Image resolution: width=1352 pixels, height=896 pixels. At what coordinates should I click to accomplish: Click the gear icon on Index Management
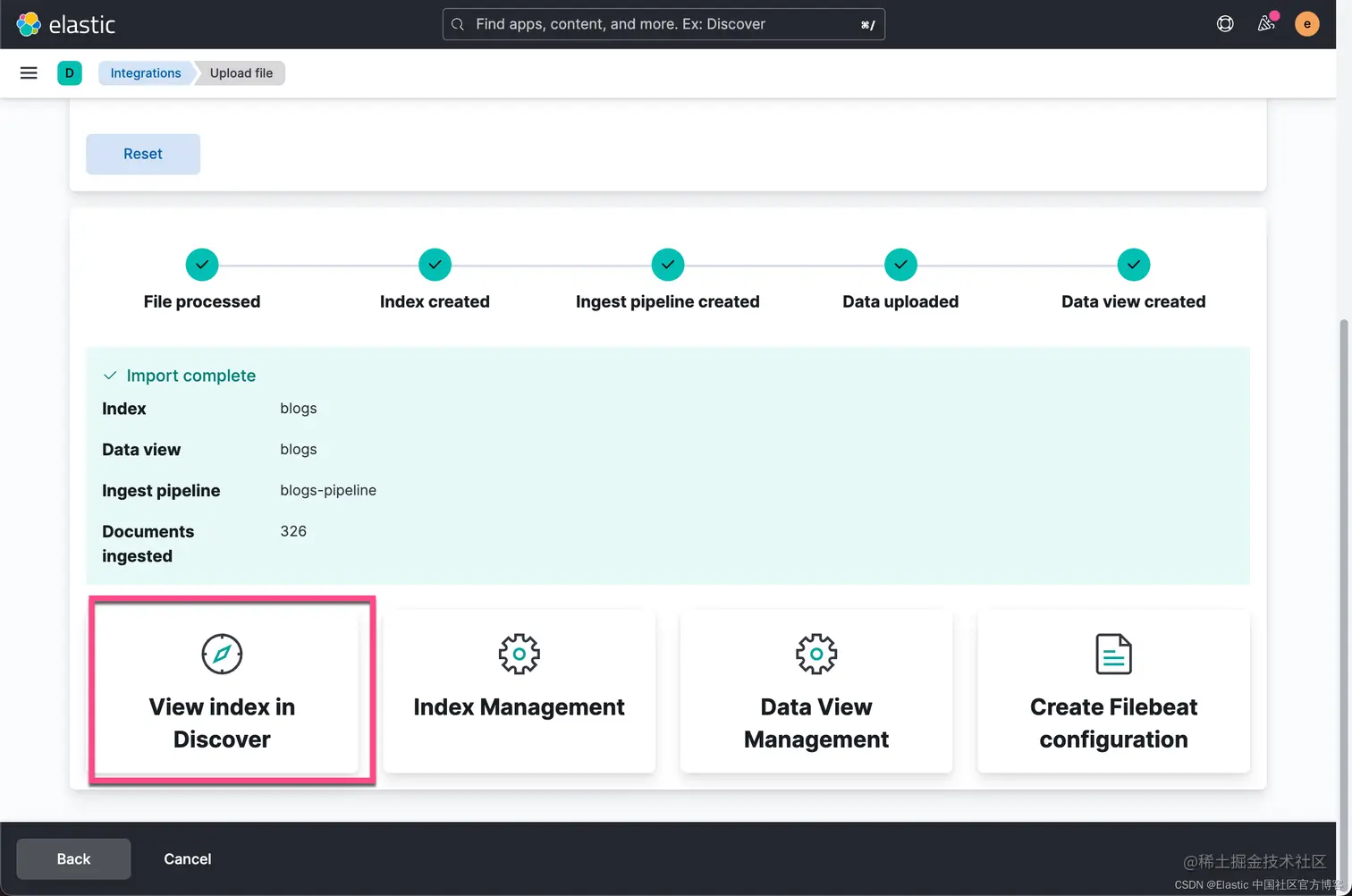pos(519,654)
